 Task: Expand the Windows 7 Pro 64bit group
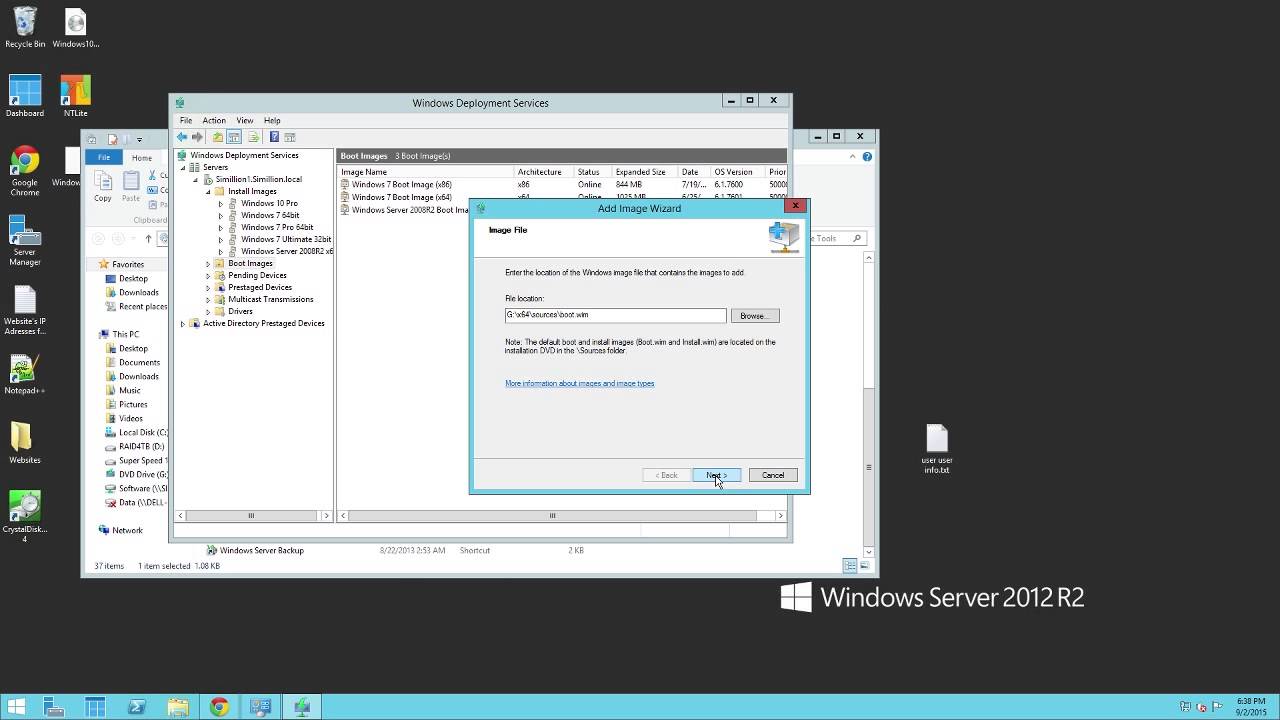(221, 227)
